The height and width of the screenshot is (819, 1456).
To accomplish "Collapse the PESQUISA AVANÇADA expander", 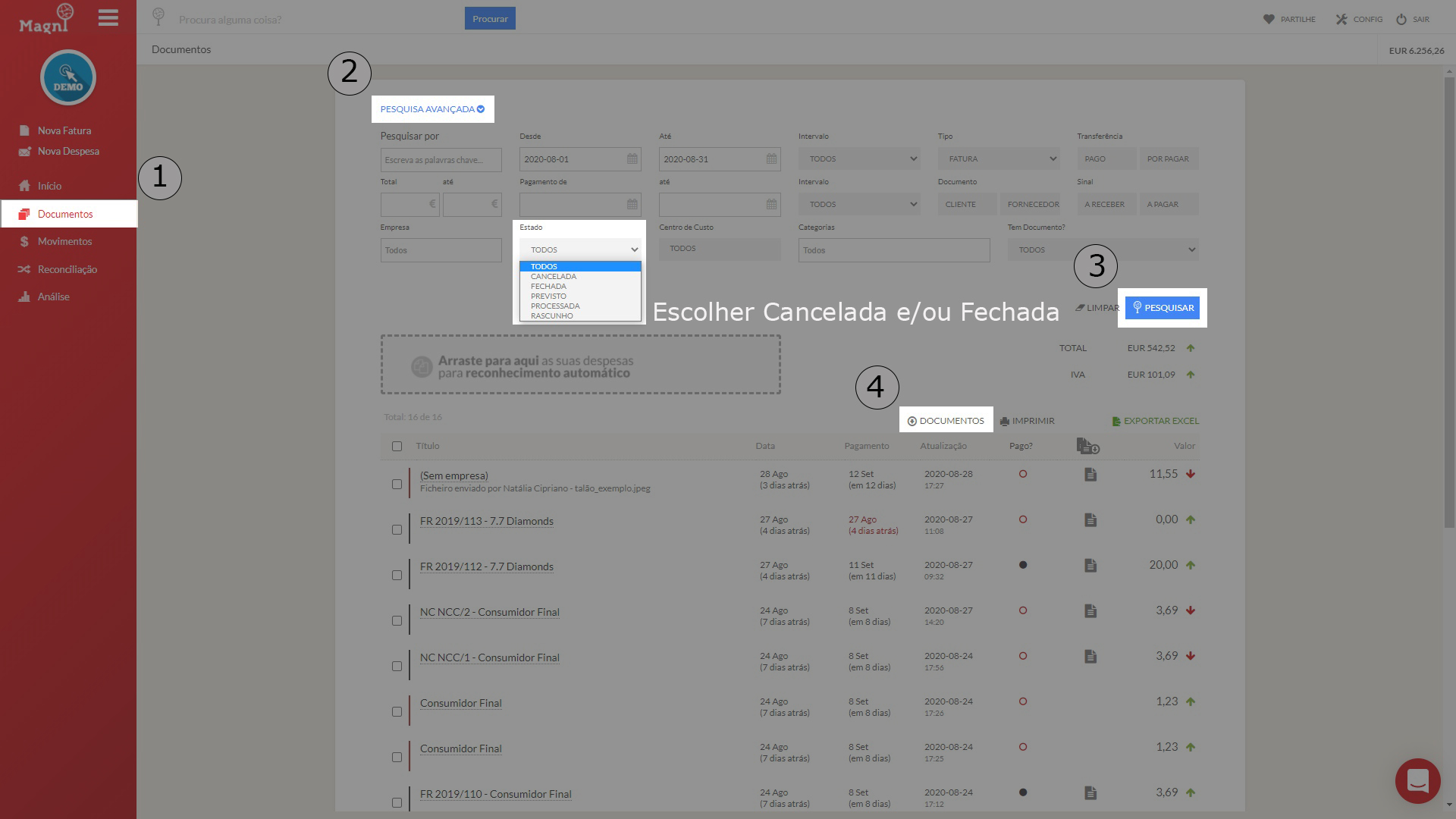I will tap(432, 109).
